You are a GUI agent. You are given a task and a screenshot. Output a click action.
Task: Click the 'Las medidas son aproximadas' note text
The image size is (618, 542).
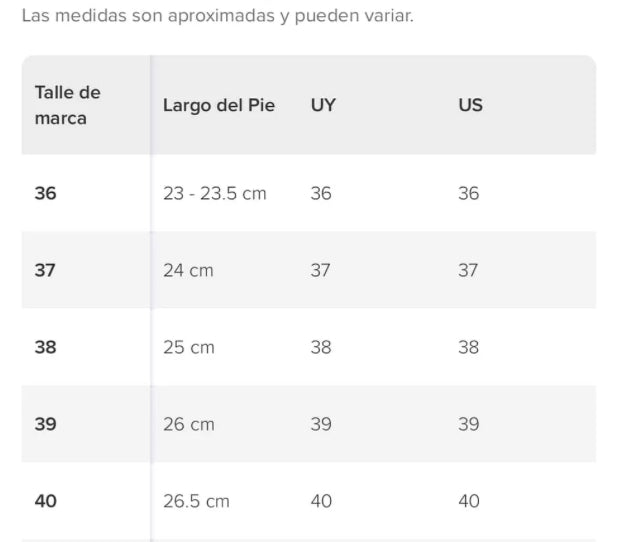(216, 17)
